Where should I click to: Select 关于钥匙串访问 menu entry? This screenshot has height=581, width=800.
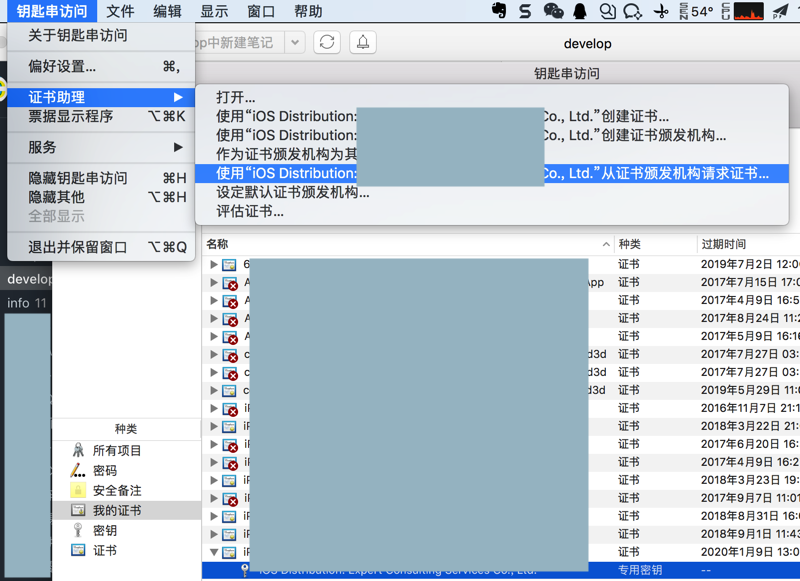tap(101, 35)
